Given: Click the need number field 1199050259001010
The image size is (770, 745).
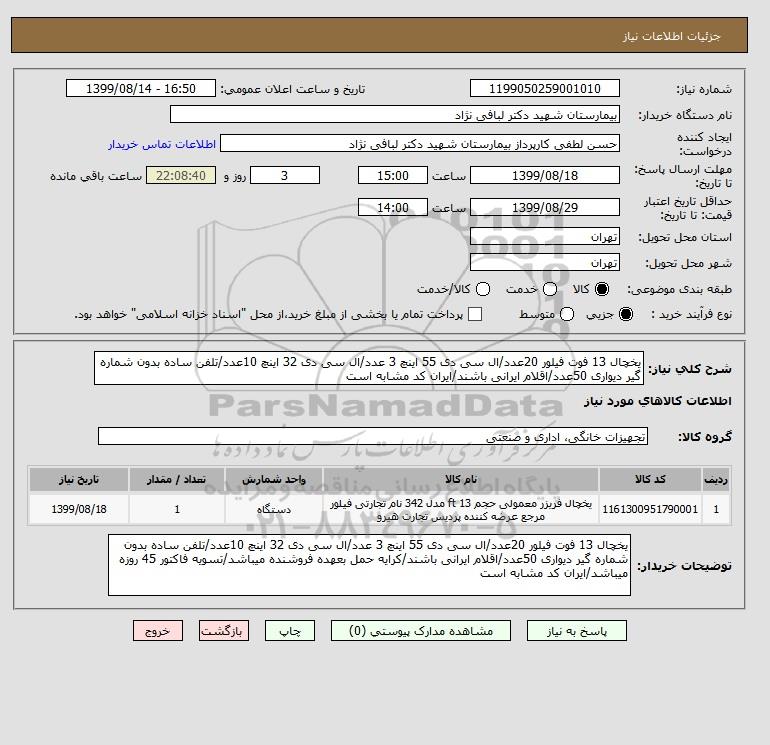Looking at the screenshot, I should (x=545, y=88).
